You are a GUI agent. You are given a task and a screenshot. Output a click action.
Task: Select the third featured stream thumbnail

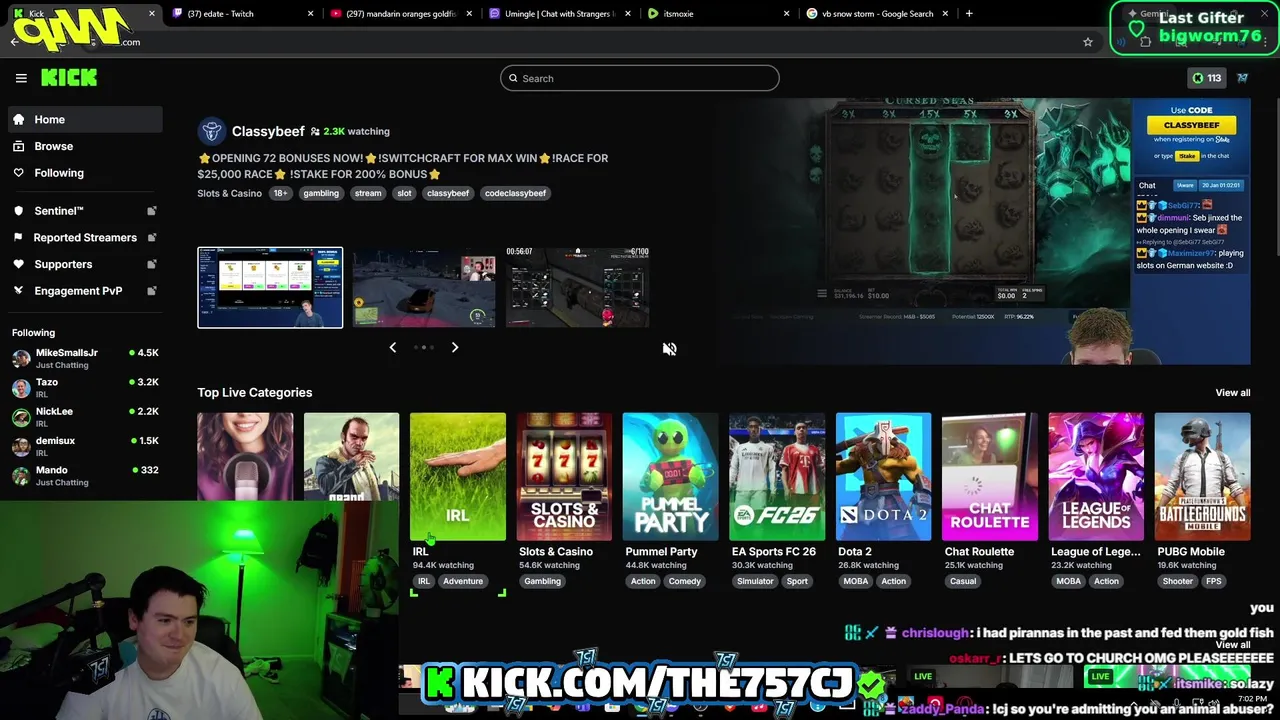pyautogui.click(x=578, y=287)
